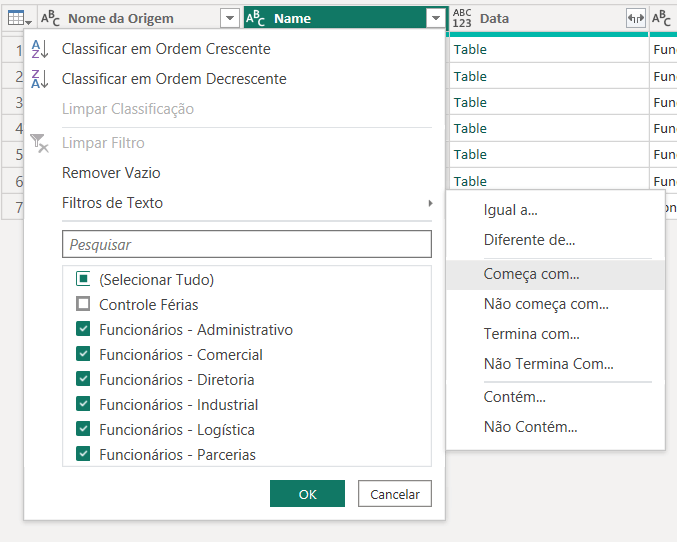
Task: Select the Data column header
Action: tap(494, 19)
